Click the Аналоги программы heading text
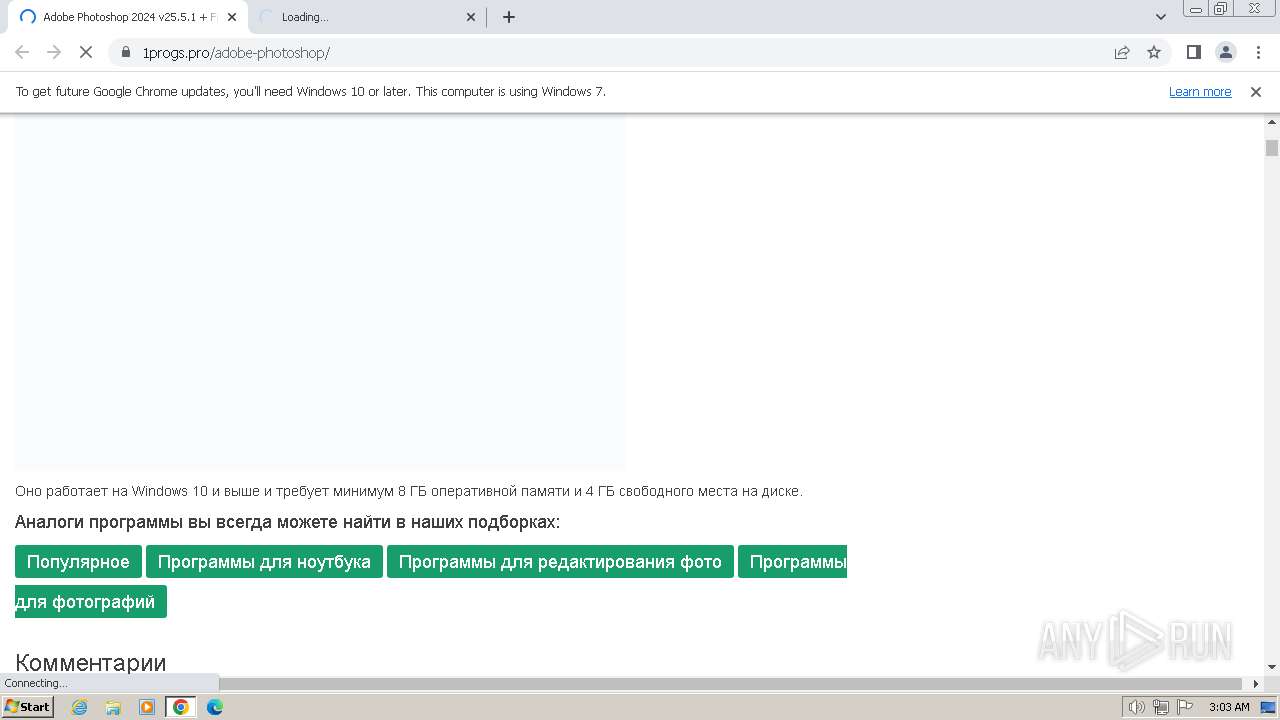Image resolution: width=1280 pixels, height=720 pixels. [287, 522]
